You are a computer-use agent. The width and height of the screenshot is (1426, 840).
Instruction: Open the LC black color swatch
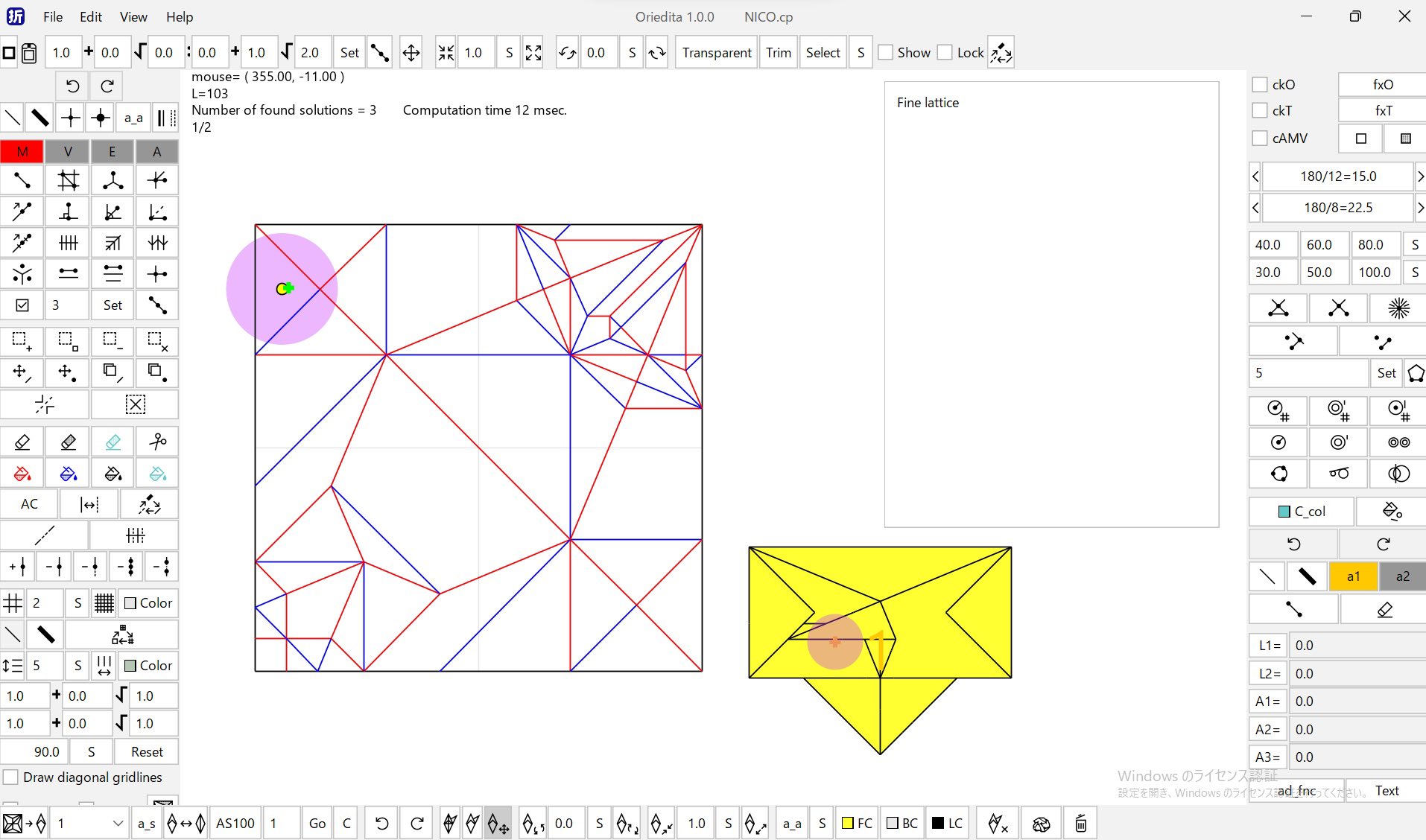click(x=948, y=824)
